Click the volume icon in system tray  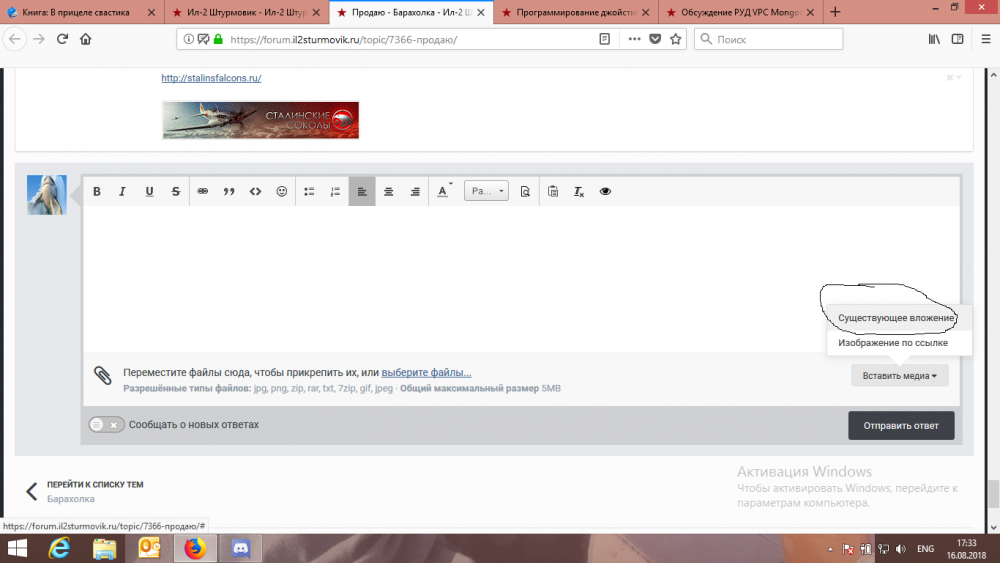(901, 549)
